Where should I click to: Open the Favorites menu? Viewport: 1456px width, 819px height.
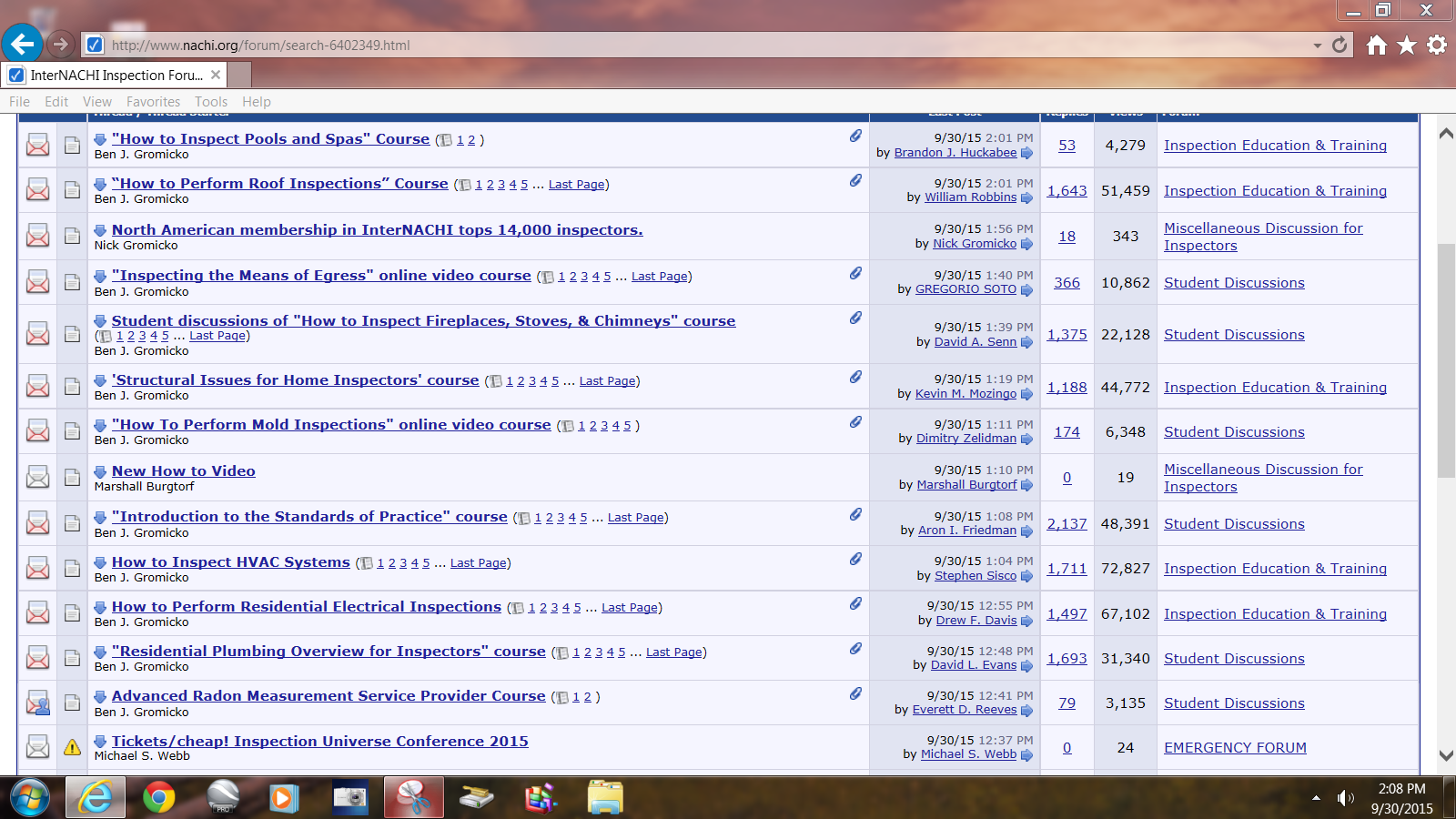click(x=153, y=102)
